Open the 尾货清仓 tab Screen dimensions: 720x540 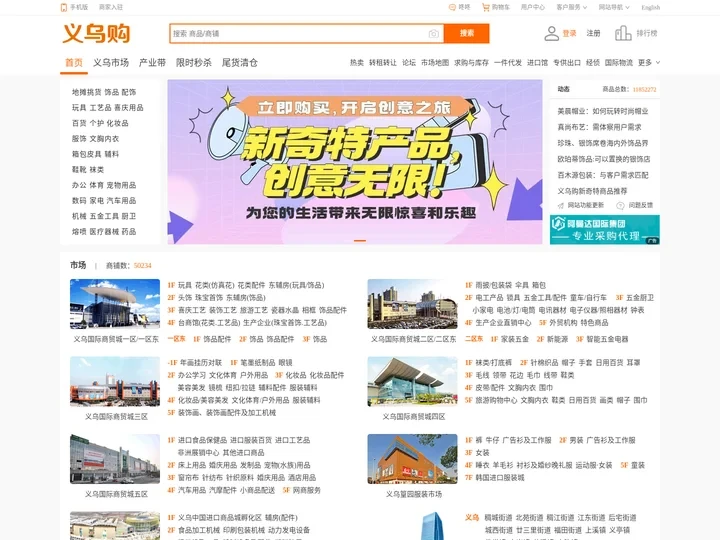(x=240, y=62)
